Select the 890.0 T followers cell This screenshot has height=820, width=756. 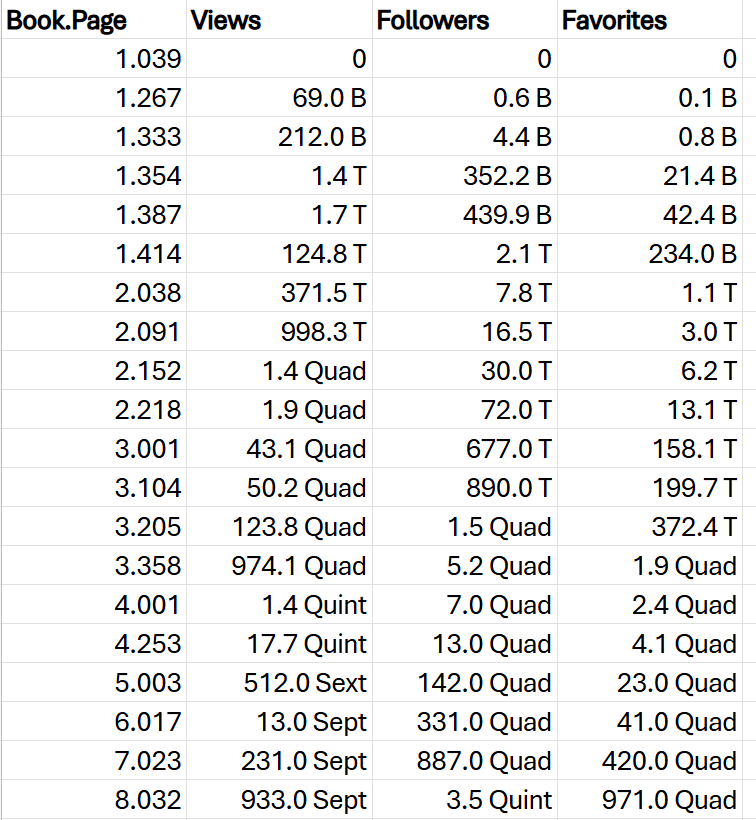465,487
